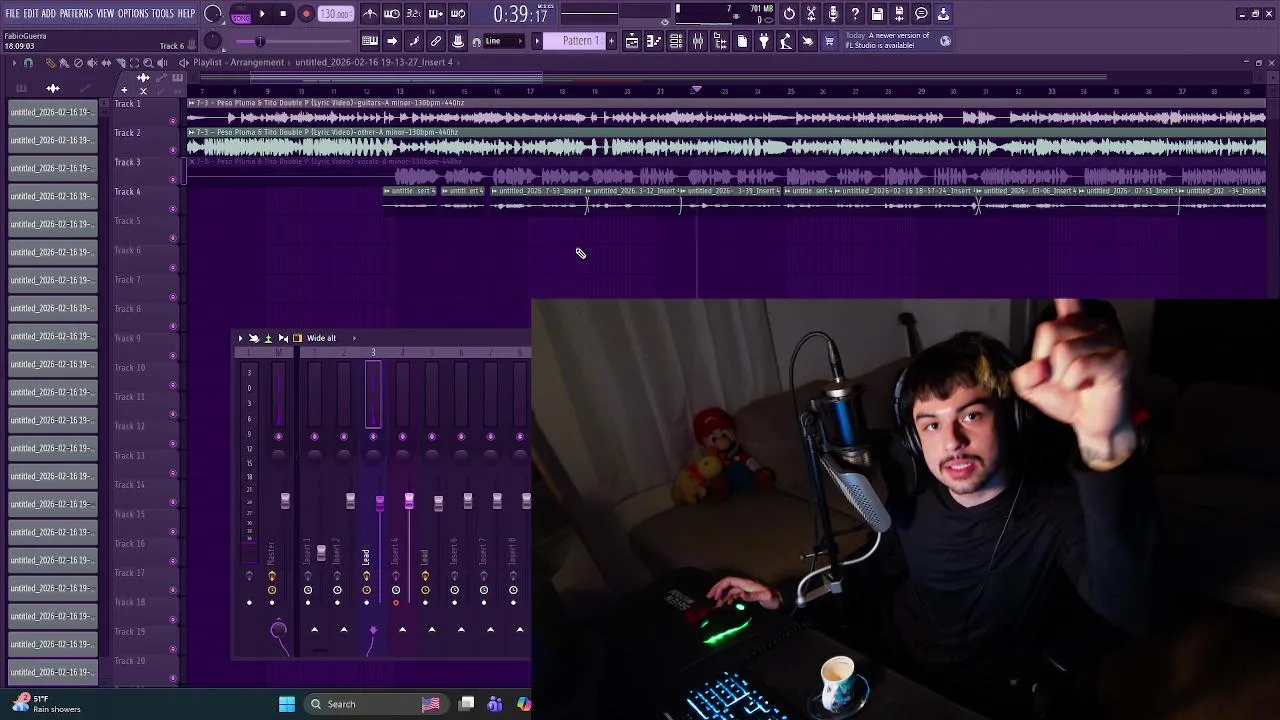Viewport: 1280px width, 720px height.
Task: Open the playlist options arrow menu
Action: pos(14,63)
